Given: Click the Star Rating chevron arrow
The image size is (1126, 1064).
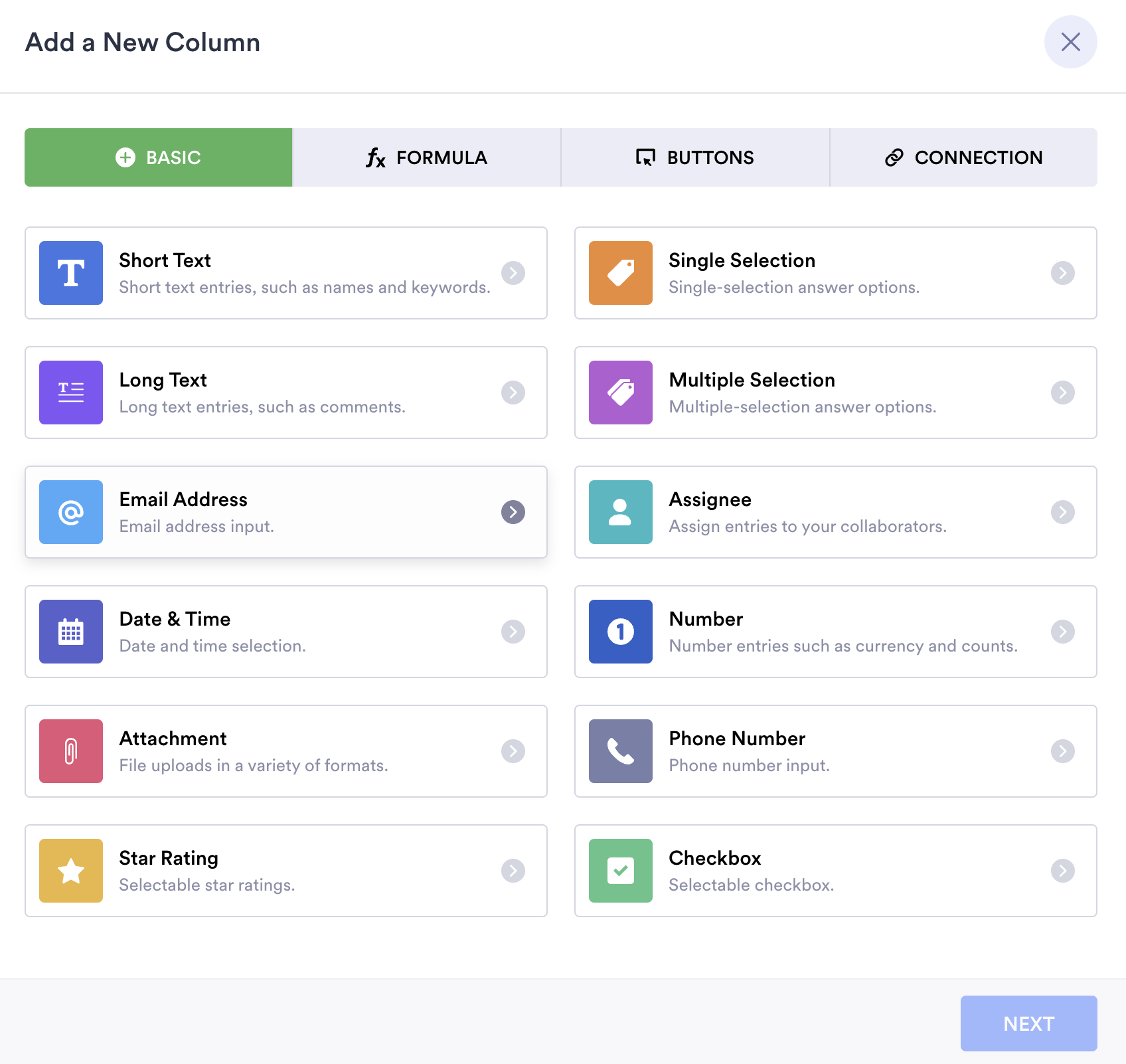Looking at the screenshot, I should pos(513,871).
